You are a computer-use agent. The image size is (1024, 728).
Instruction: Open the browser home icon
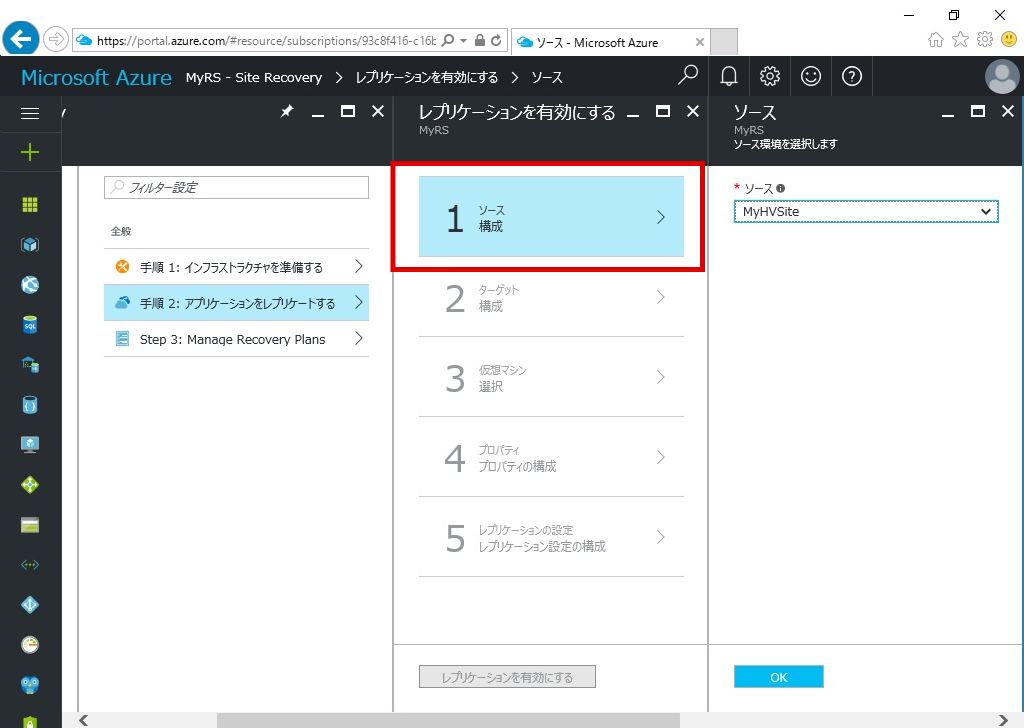(936, 40)
